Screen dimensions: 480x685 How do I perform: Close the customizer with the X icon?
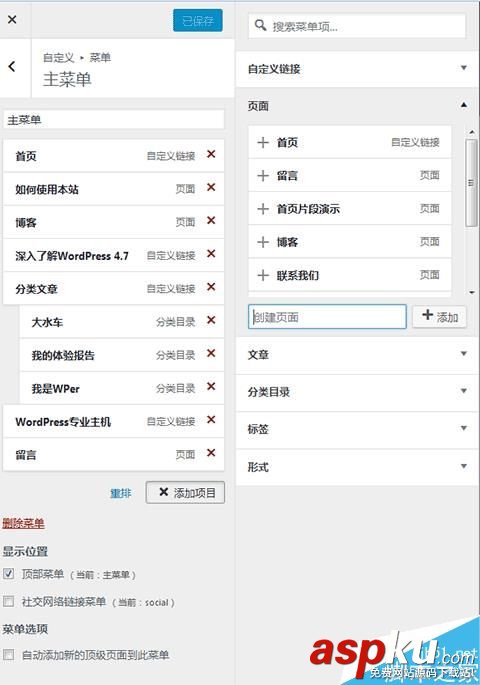click(x=12, y=19)
